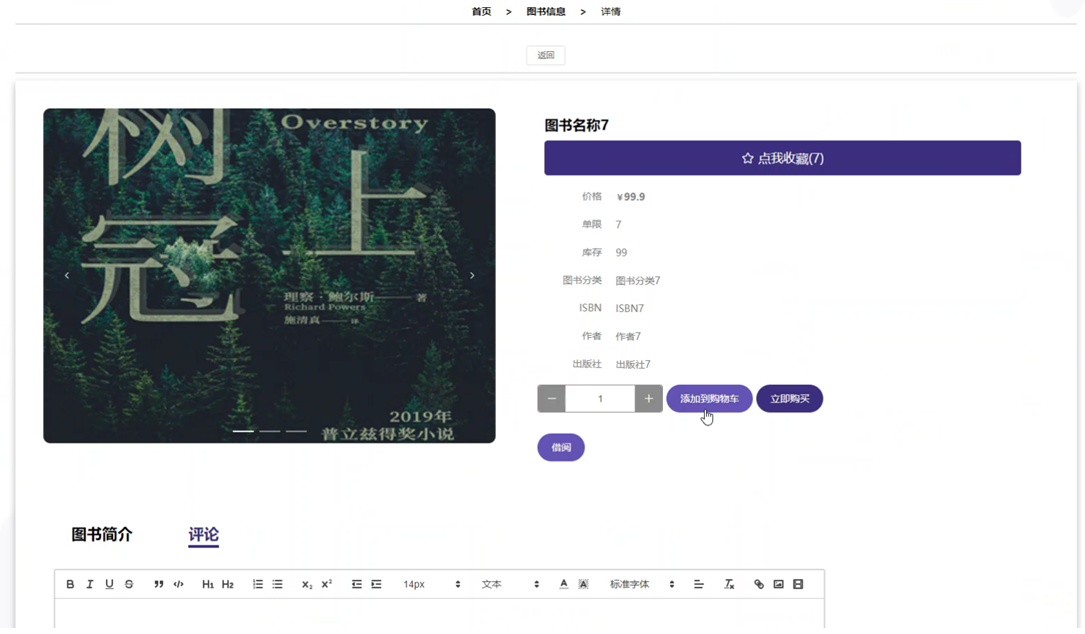1085x634 pixels.
Task: Open the text alignment options
Action: pos(699,584)
